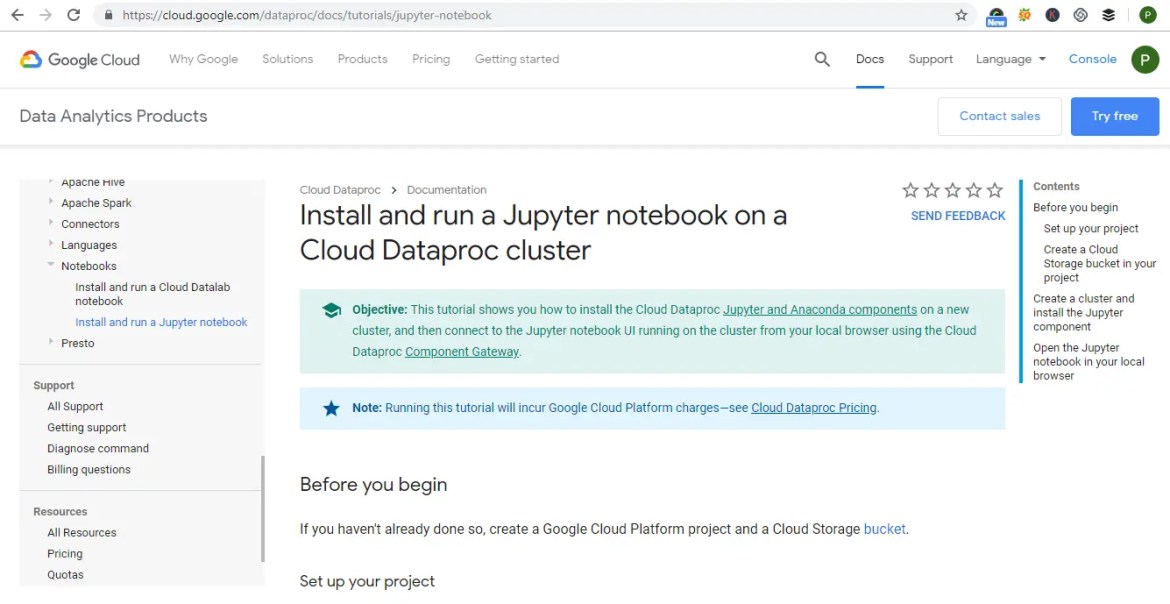Image resolution: width=1170 pixels, height=604 pixels.
Task: Open browser profile avatar P in toolbar
Action: pos(1147,15)
